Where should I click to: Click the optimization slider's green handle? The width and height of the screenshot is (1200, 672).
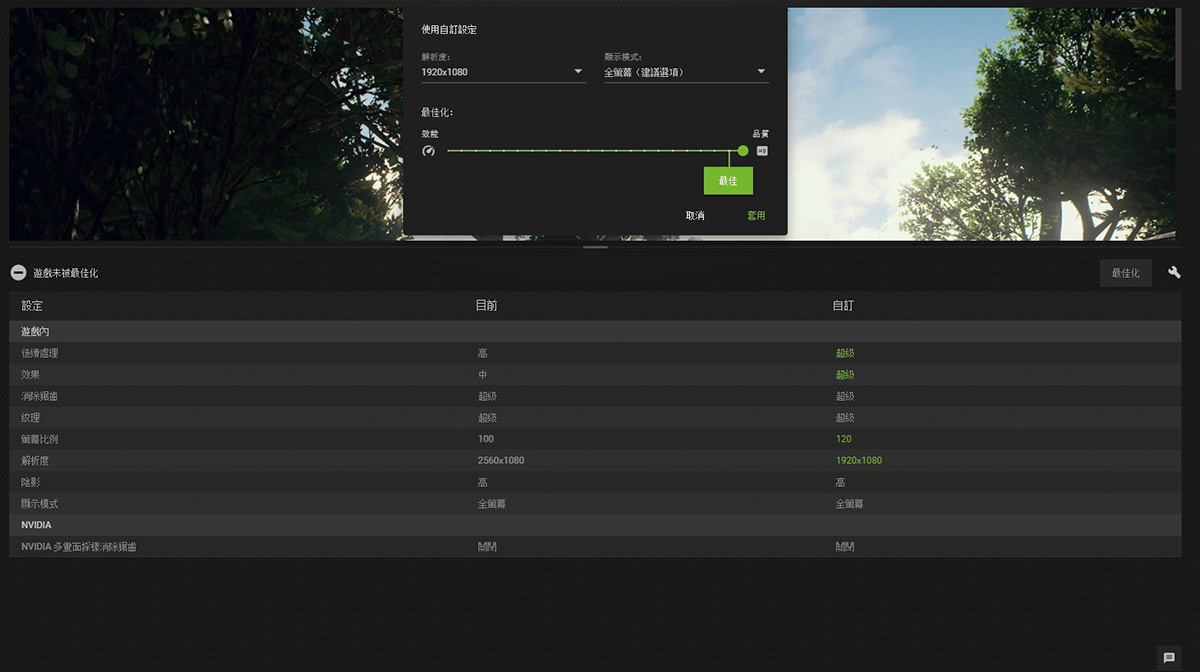pos(743,151)
